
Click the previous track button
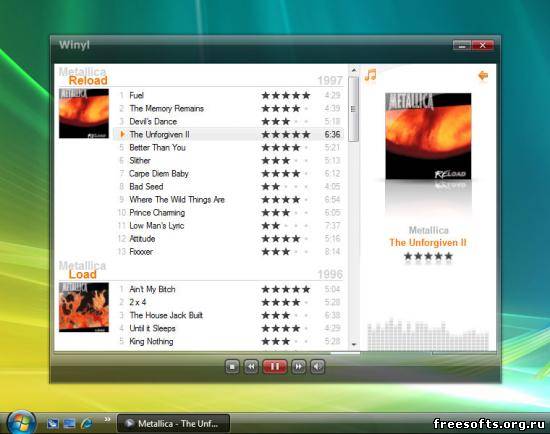click(251, 367)
